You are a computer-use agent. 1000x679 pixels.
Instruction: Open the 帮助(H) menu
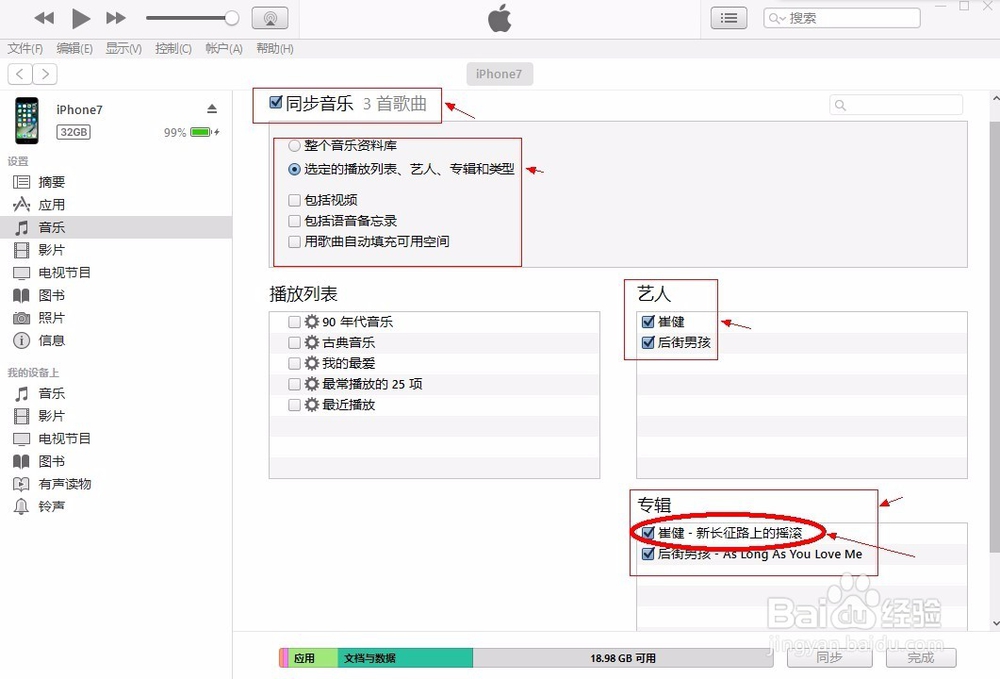click(275, 48)
